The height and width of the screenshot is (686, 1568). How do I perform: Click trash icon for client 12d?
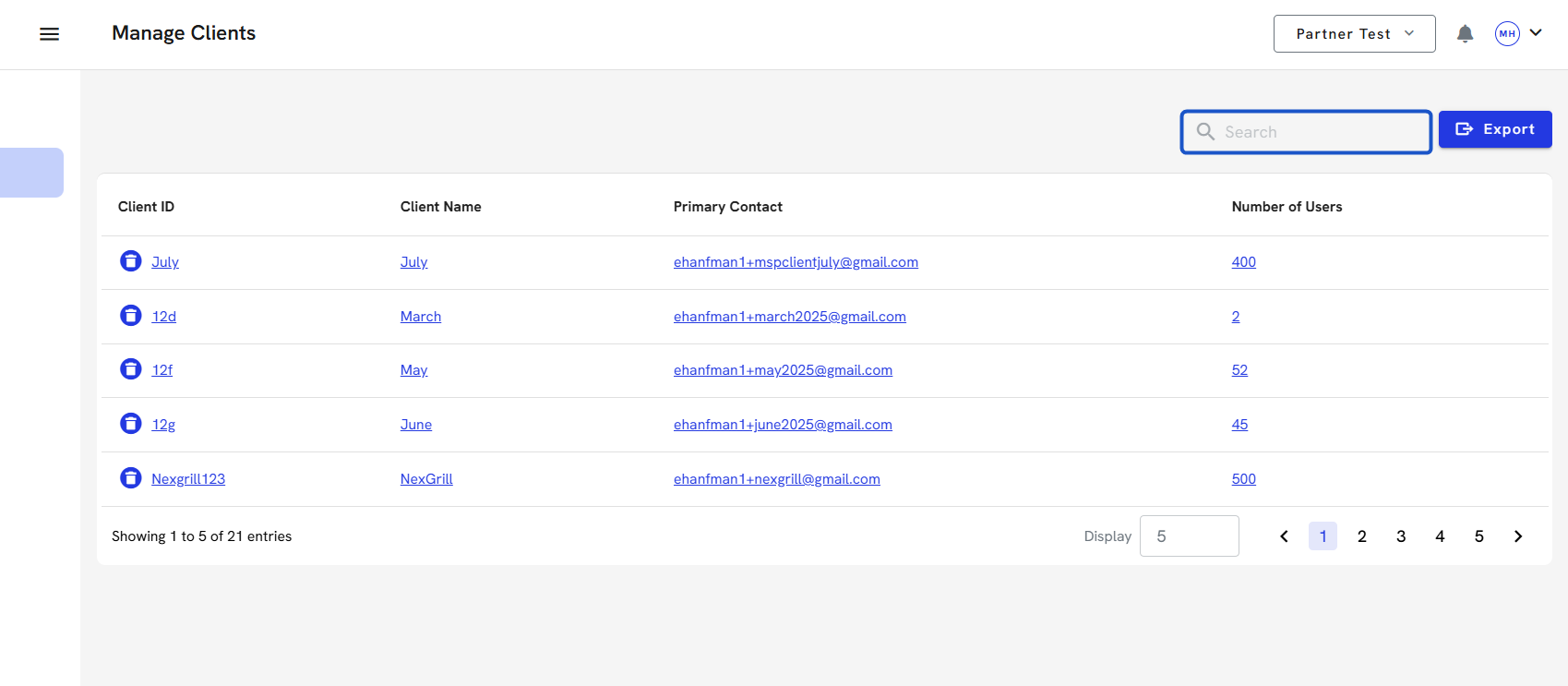pos(131,316)
